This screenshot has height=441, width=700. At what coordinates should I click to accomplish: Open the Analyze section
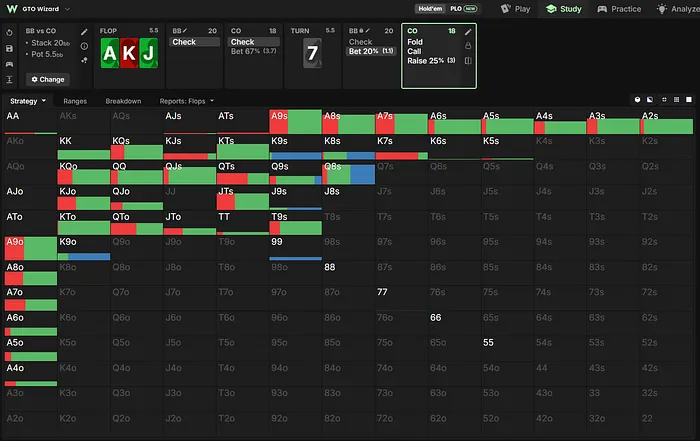678,9
